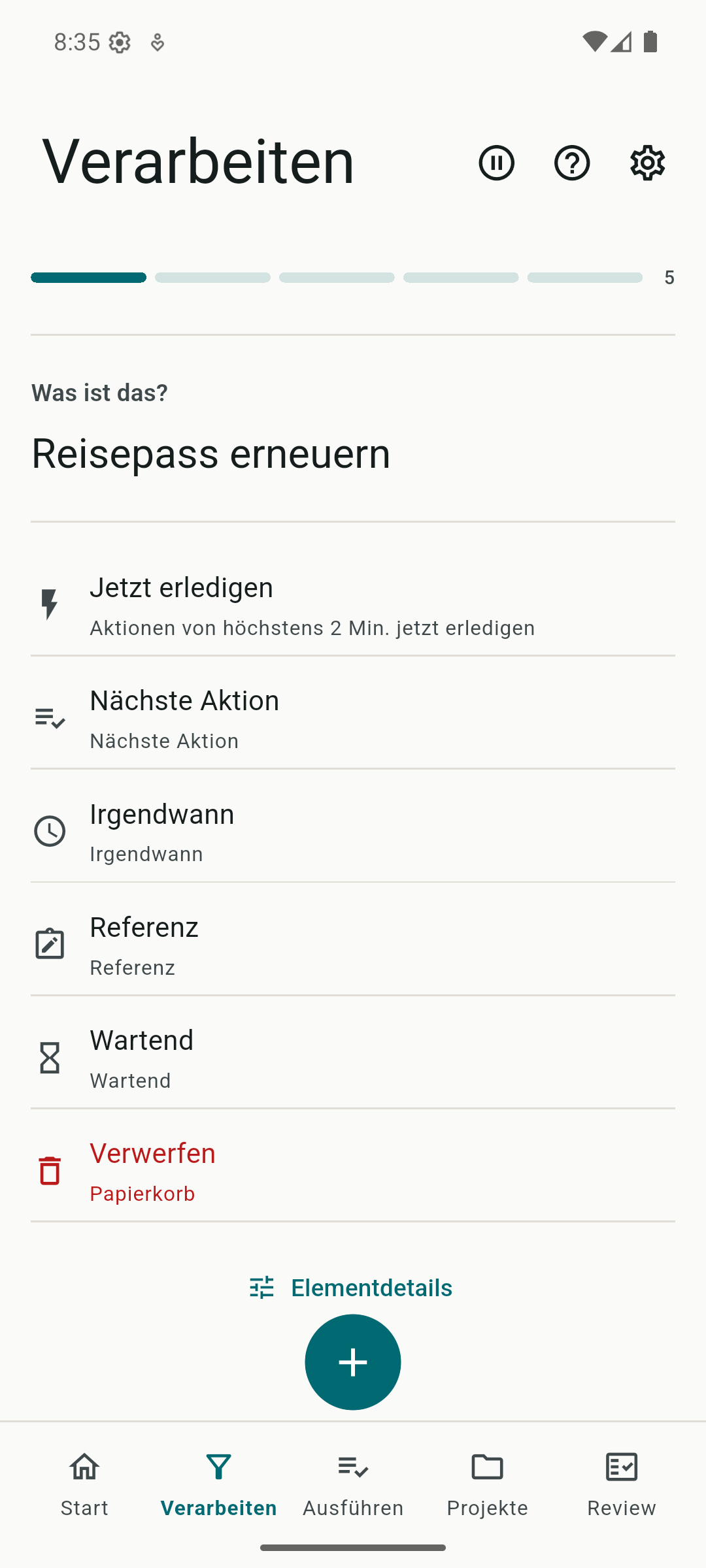Image resolution: width=706 pixels, height=1568 pixels.
Task: Tap the hourglass Wartend icon
Action: coord(50,1058)
